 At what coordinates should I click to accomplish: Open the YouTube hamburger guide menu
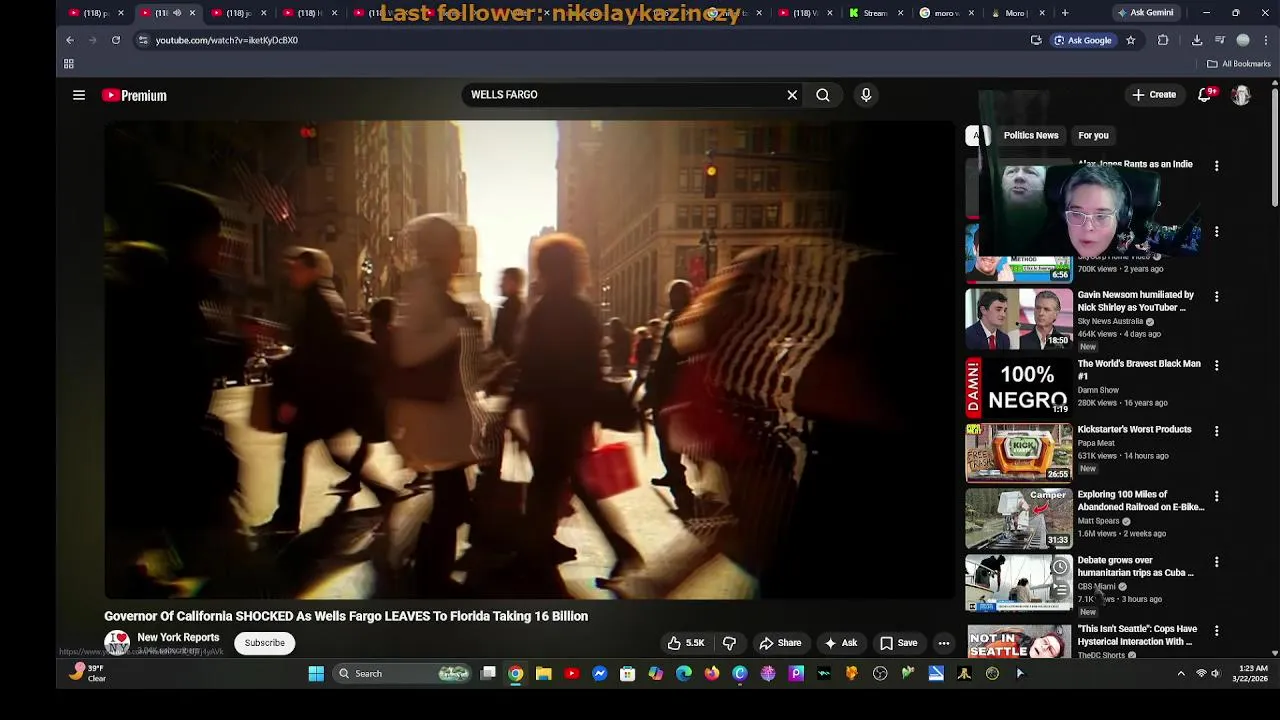(x=79, y=95)
